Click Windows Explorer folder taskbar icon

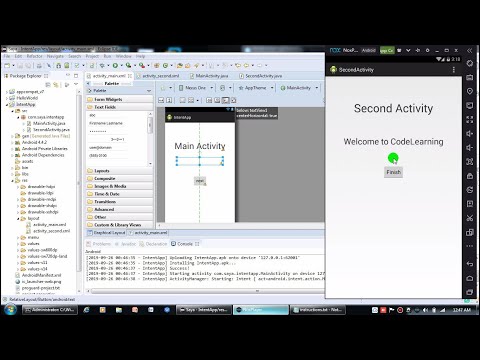119,310
